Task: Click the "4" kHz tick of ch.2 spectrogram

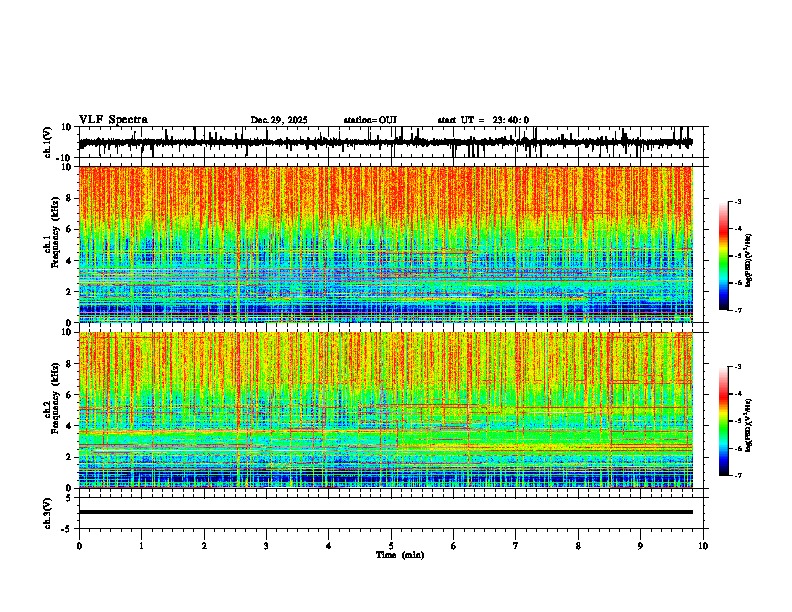Action: (x=70, y=426)
